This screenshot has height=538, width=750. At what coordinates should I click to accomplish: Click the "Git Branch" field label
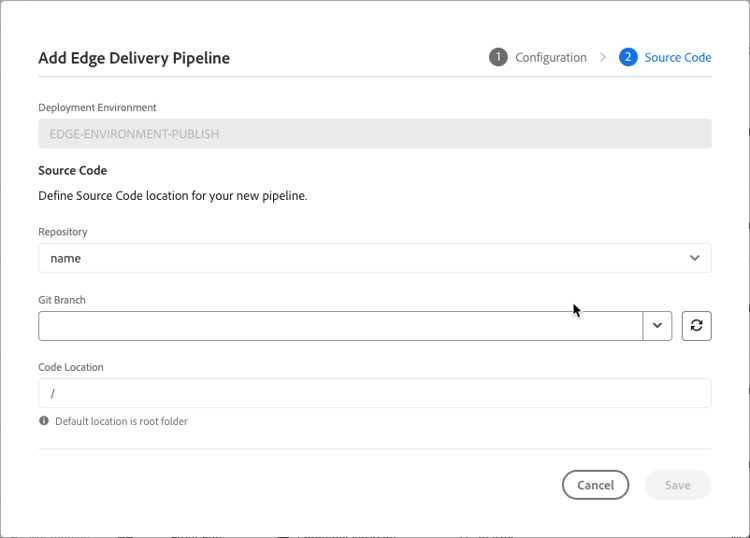point(62,300)
